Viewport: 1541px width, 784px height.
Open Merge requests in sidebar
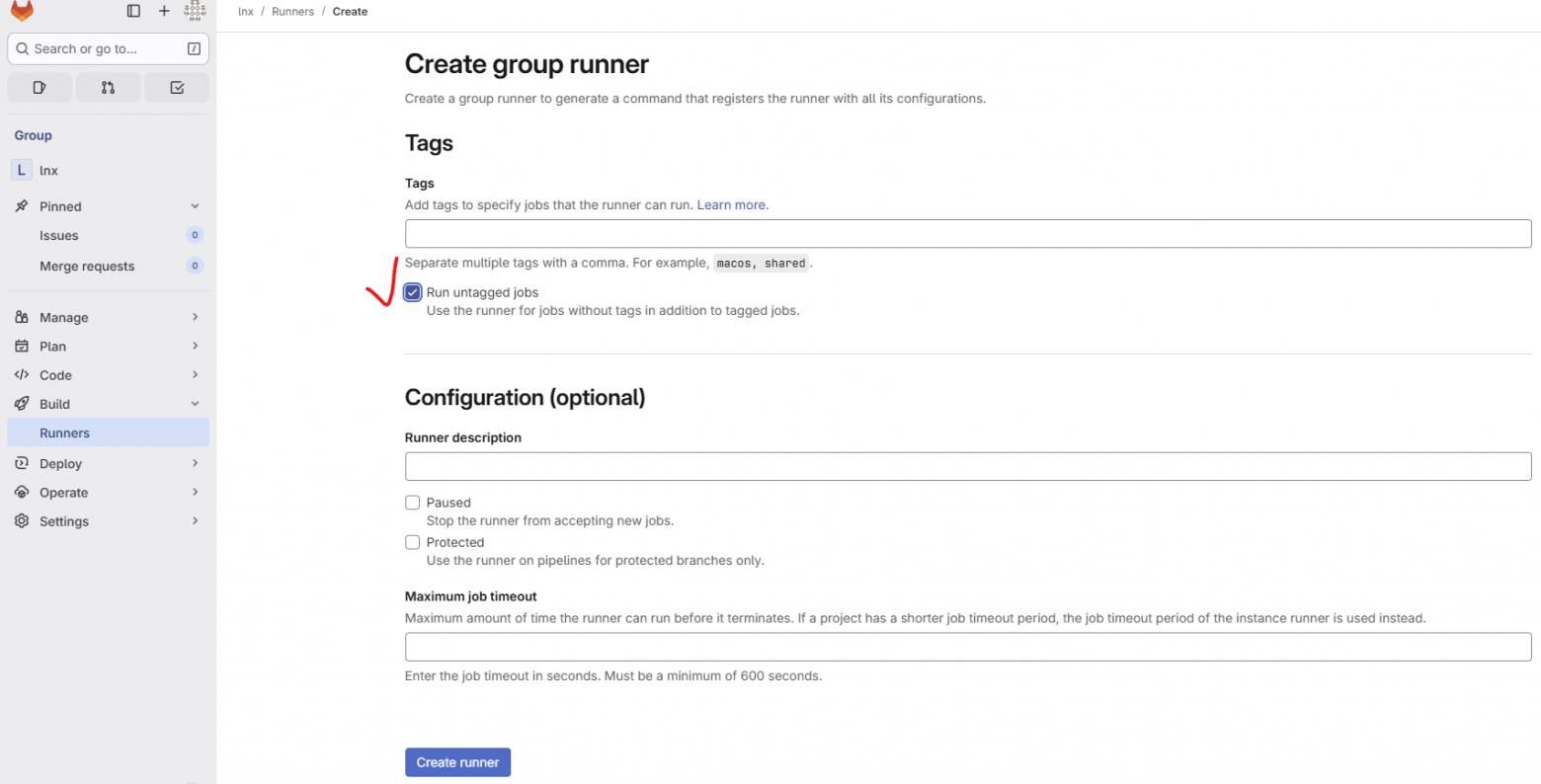point(87,266)
